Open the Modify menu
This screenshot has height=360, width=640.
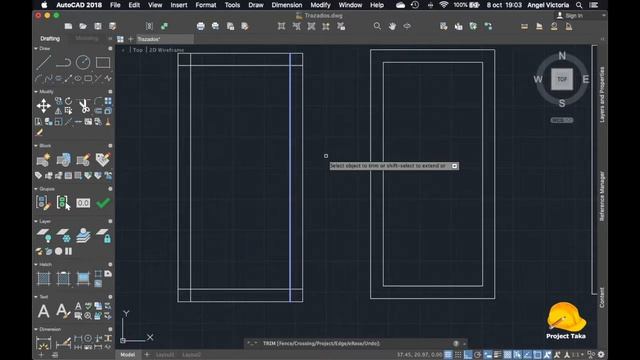coord(320,5)
